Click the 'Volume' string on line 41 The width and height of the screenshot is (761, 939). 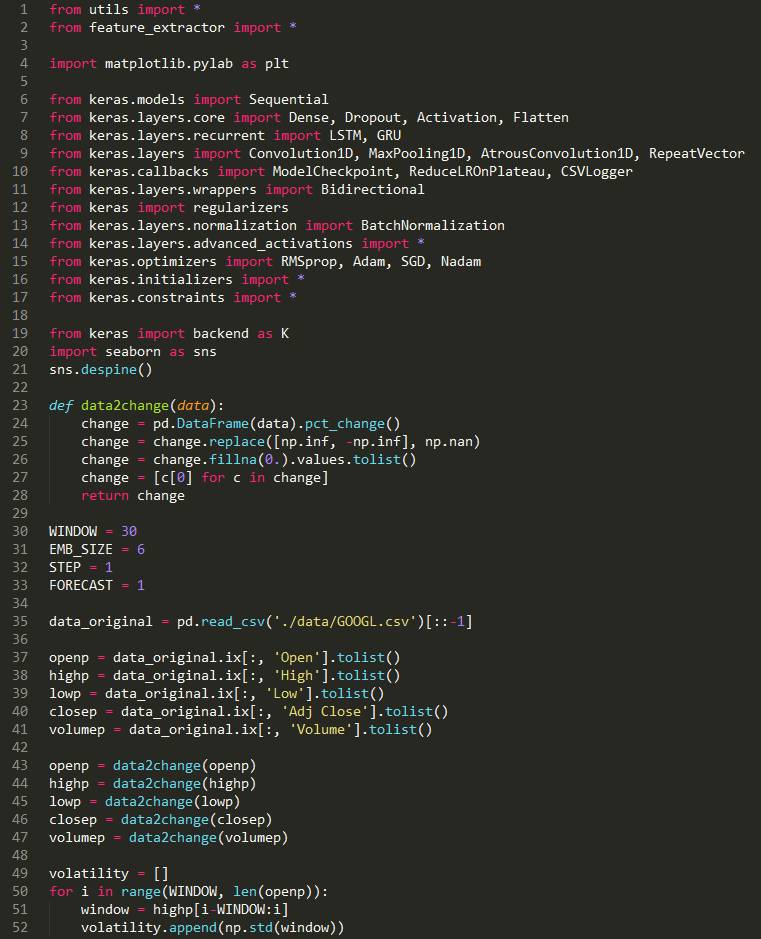click(321, 729)
